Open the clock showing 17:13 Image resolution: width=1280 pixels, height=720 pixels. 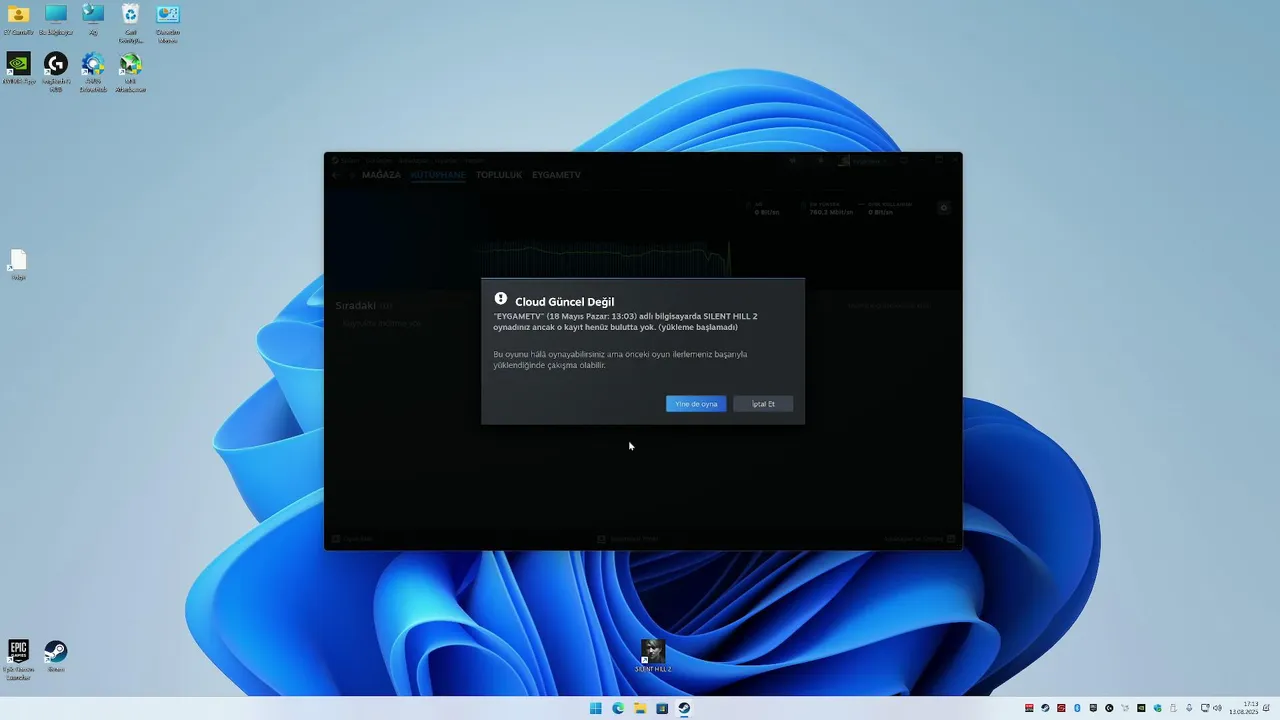point(1244,708)
